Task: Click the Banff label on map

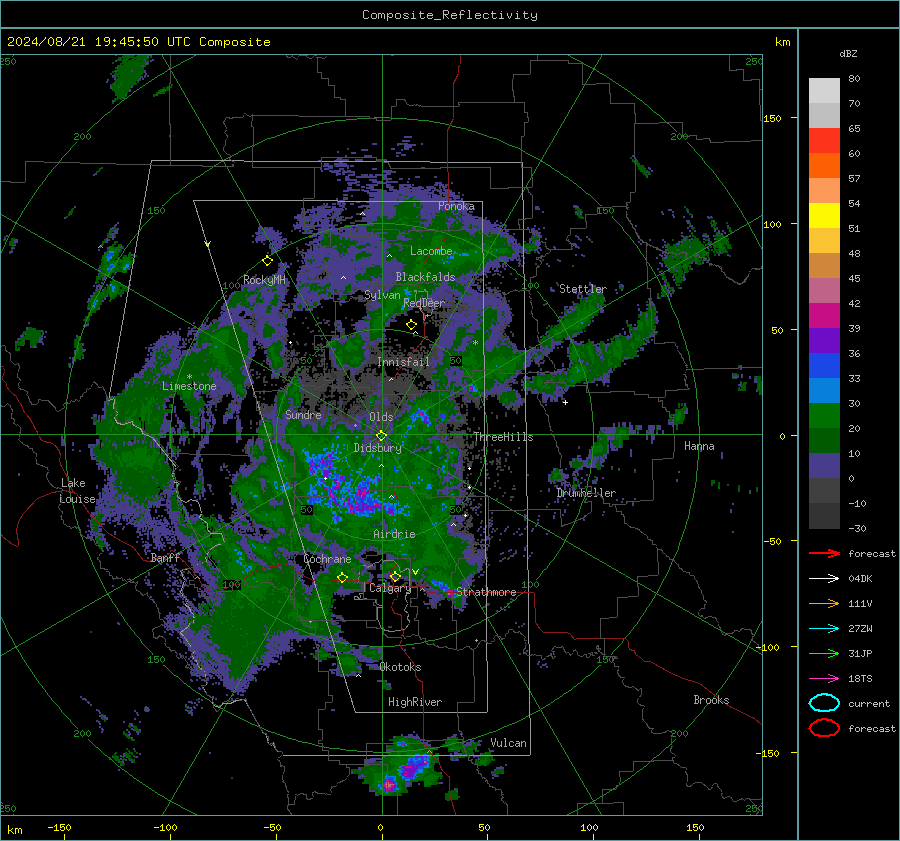Action: pos(165,558)
